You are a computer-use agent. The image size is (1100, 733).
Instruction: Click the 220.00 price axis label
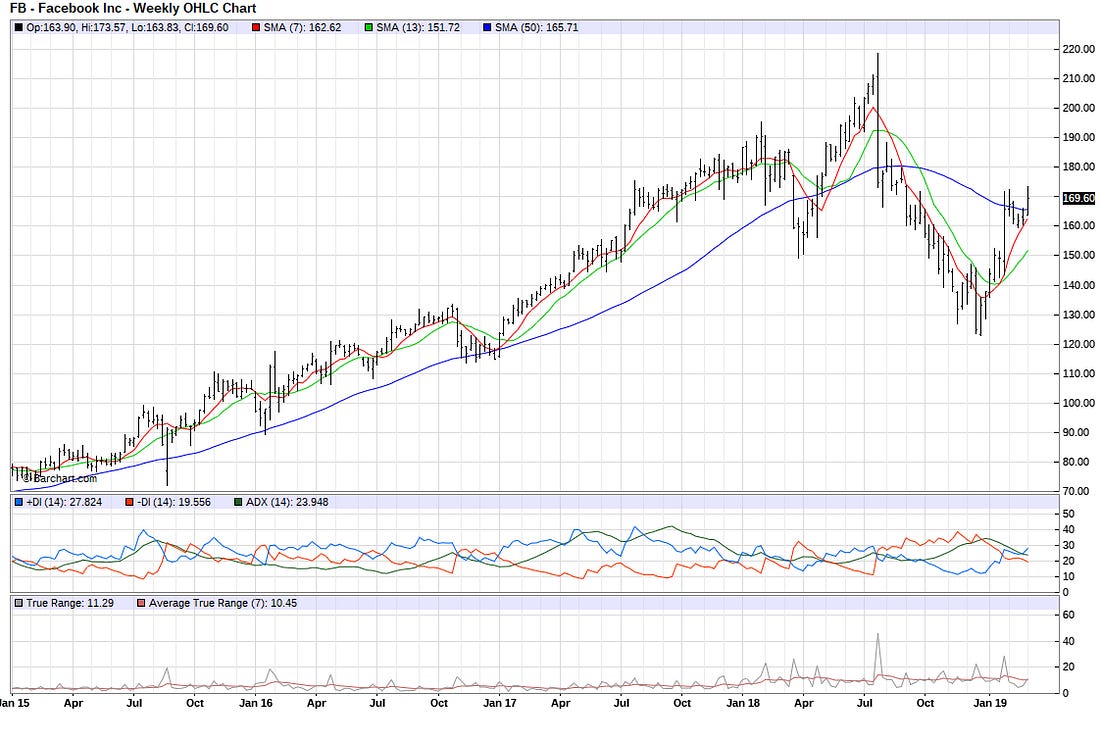pos(1078,49)
